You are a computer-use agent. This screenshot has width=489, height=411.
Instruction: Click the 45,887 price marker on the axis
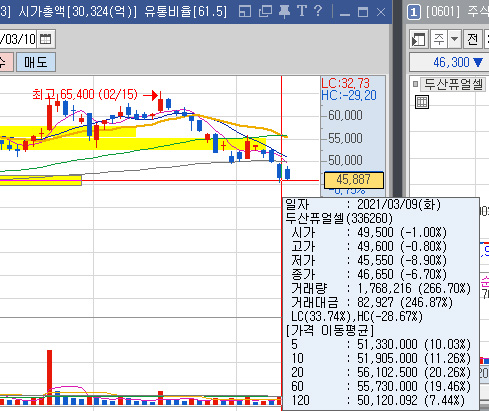(354, 180)
